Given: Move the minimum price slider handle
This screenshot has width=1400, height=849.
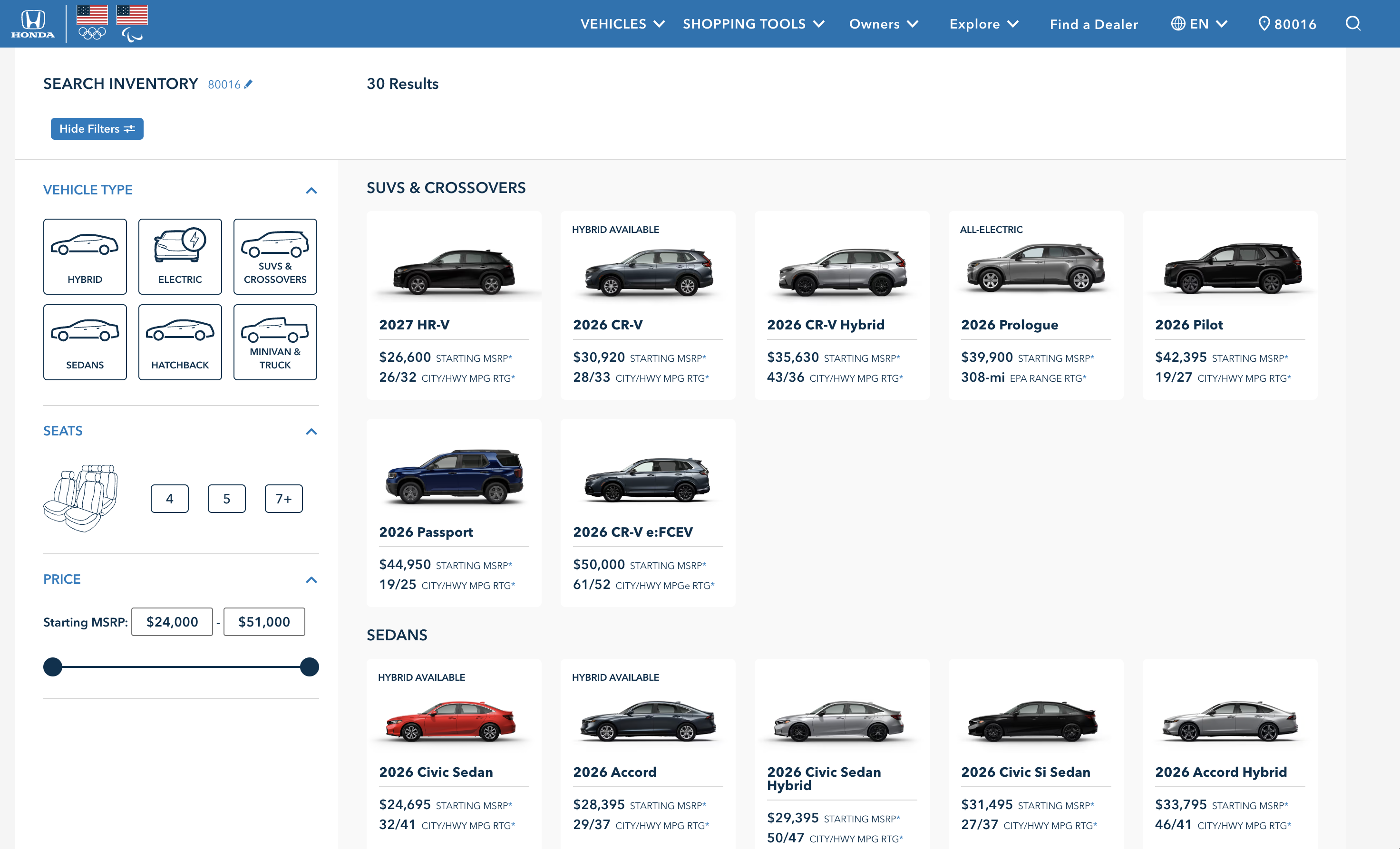Looking at the screenshot, I should [53, 667].
